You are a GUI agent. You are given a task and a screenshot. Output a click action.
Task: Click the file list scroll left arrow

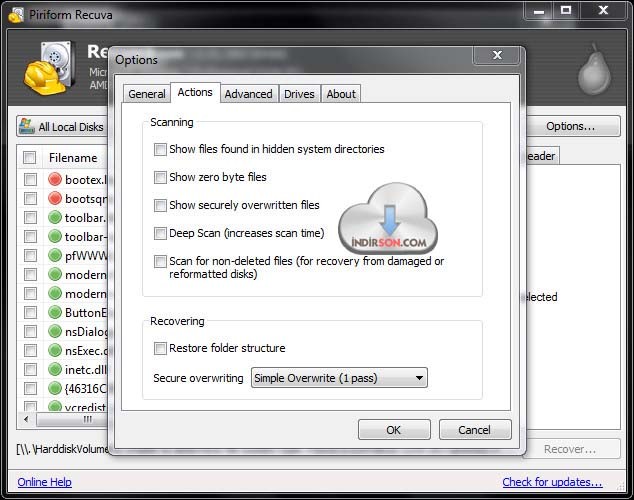[x=27, y=419]
